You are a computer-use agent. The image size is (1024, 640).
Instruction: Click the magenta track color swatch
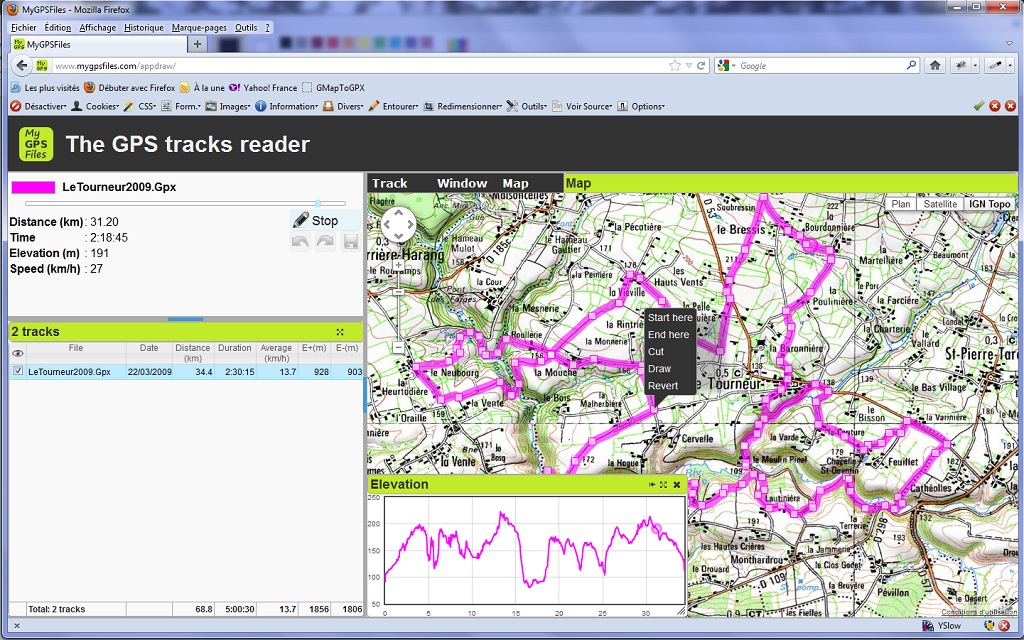tap(33, 187)
